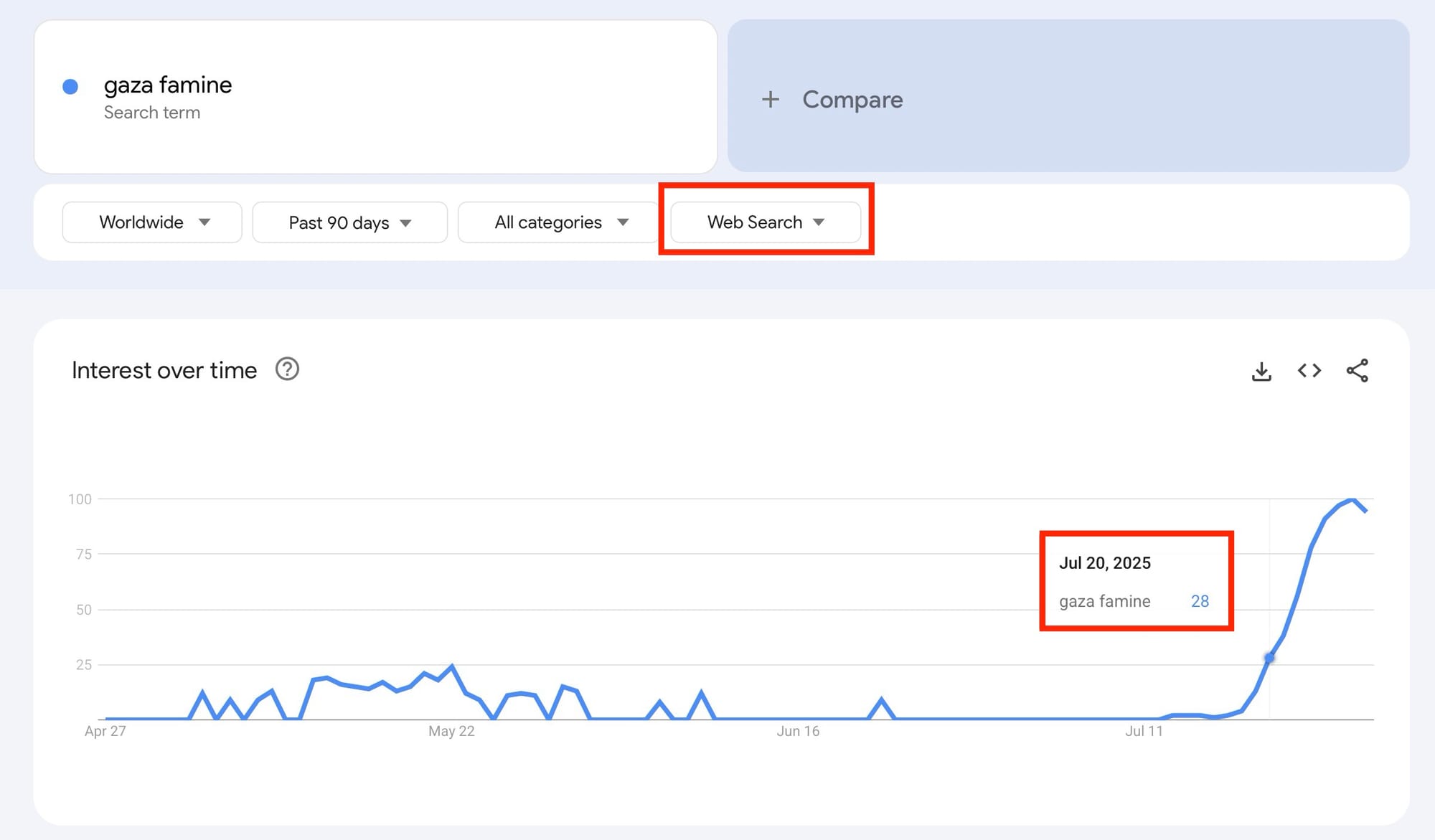Open the All categories dropdown
The width and height of the screenshot is (1435, 840).
[558, 222]
